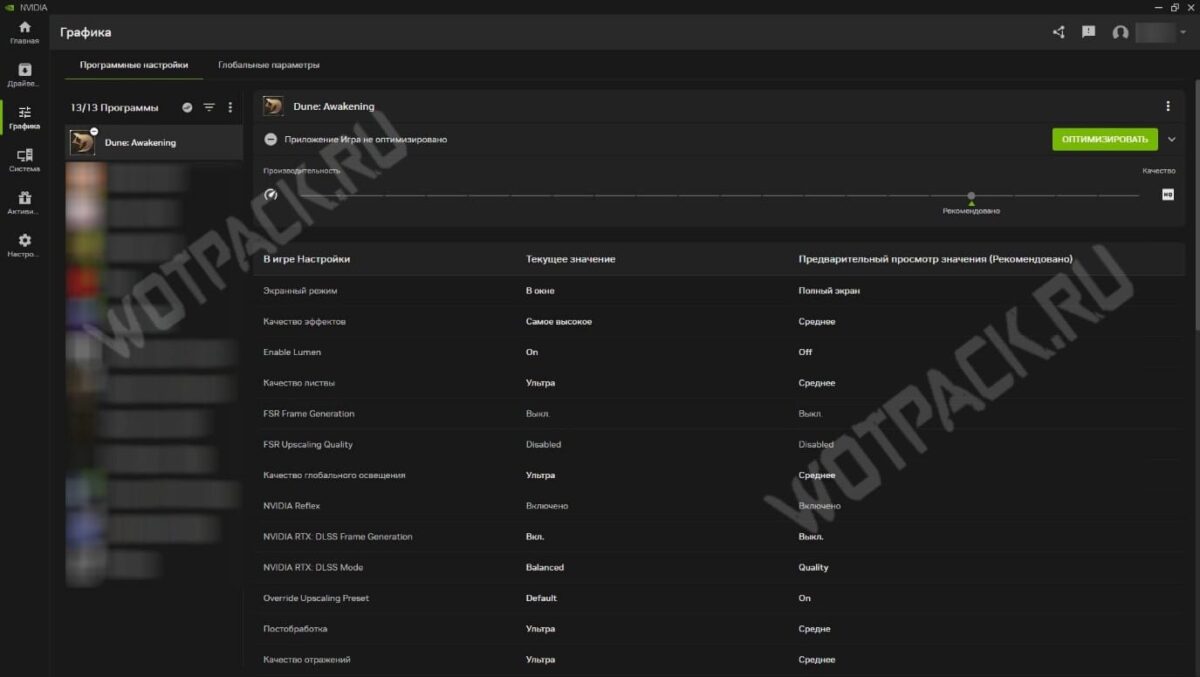Click the FSR Frame Generation row
The width and height of the screenshot is (1200, 677).
(x=718, y=414)
